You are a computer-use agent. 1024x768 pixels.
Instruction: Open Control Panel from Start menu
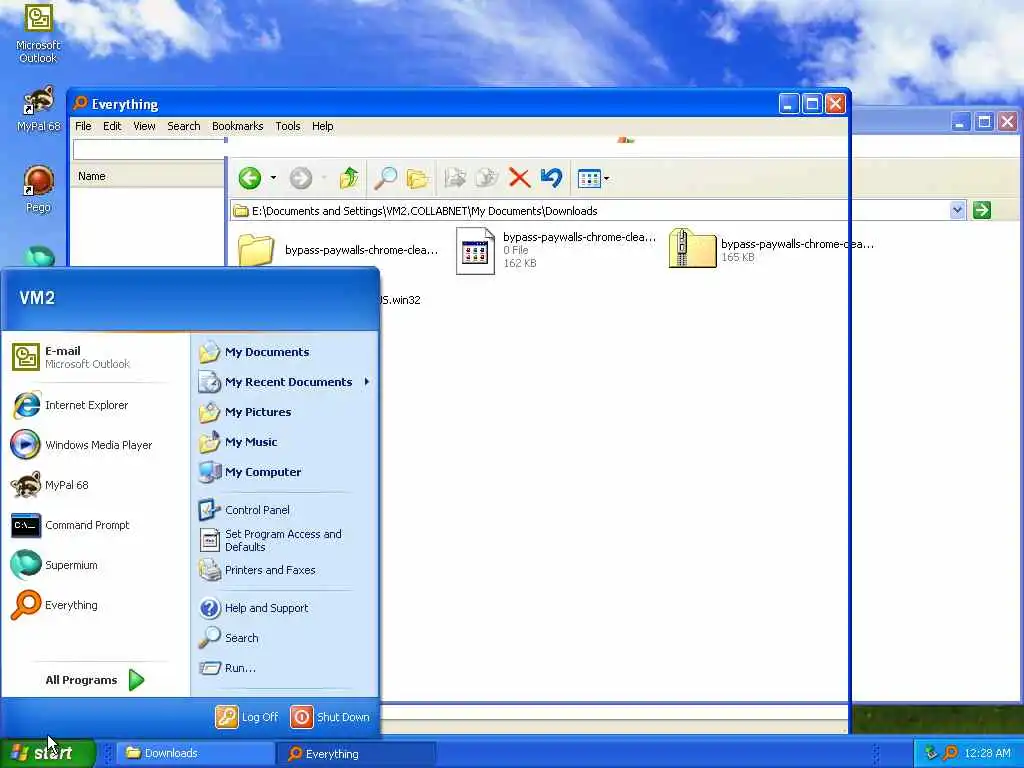(284, 510)
